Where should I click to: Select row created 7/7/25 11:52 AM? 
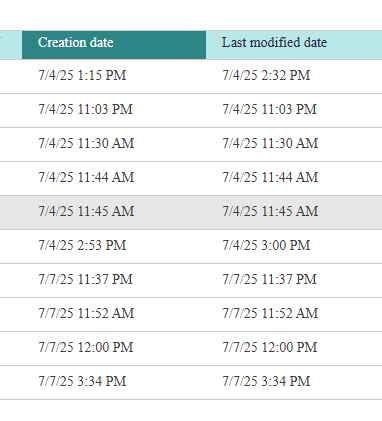point(191,314)
